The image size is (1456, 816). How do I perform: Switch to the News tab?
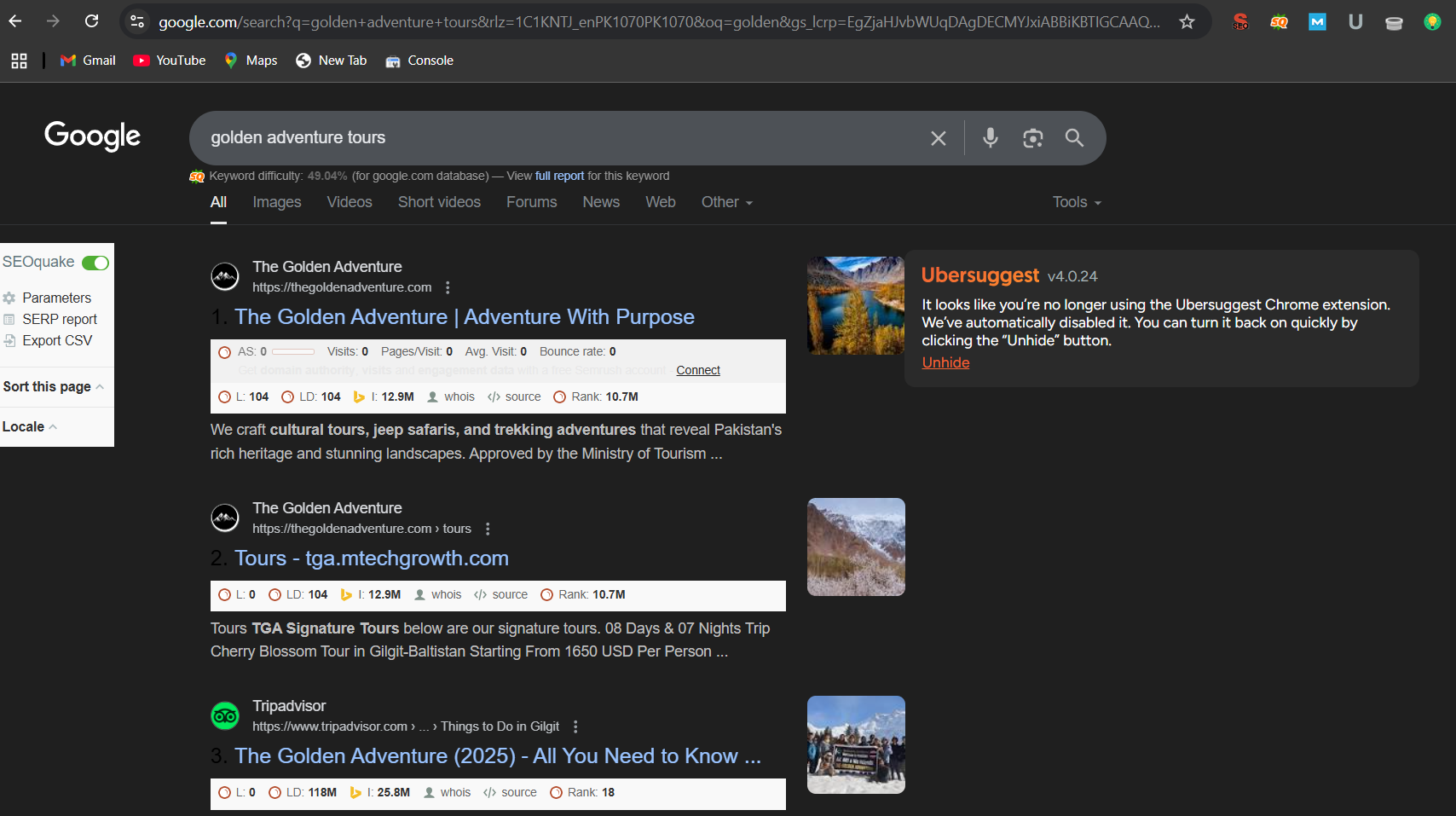click(x=601, y=202)
